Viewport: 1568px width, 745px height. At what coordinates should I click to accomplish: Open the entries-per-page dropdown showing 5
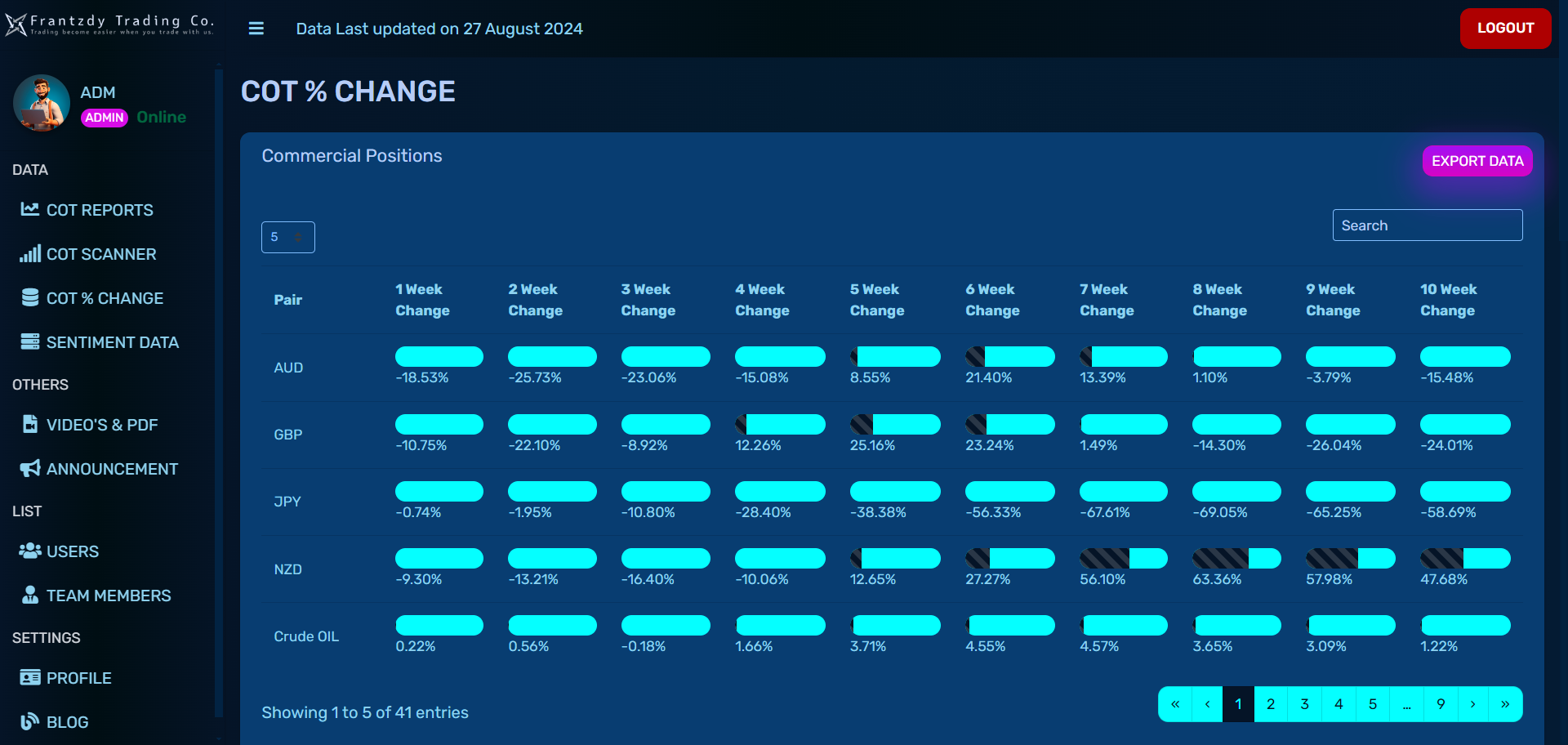pyautogui.click(x=287, y=237)
